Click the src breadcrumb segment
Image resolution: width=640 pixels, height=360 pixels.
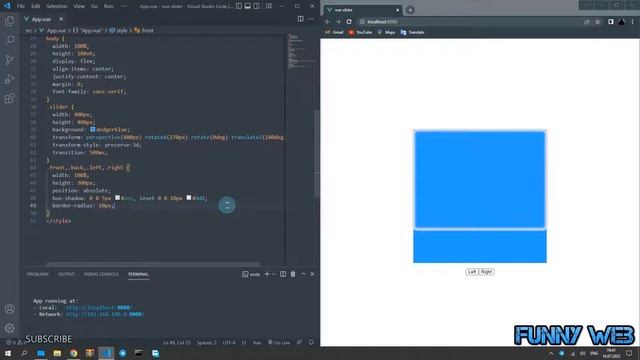[28, 30]
